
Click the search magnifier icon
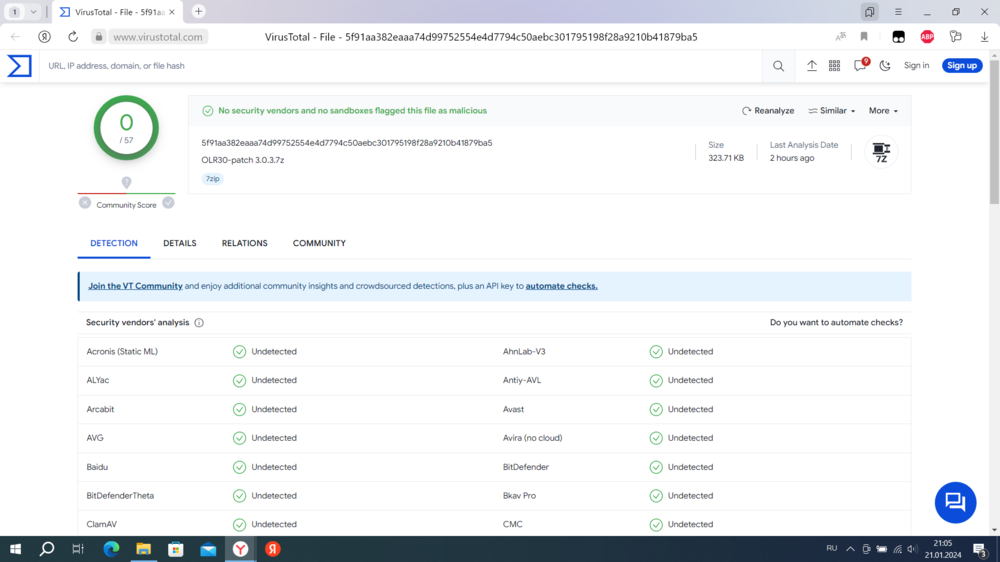778,66
